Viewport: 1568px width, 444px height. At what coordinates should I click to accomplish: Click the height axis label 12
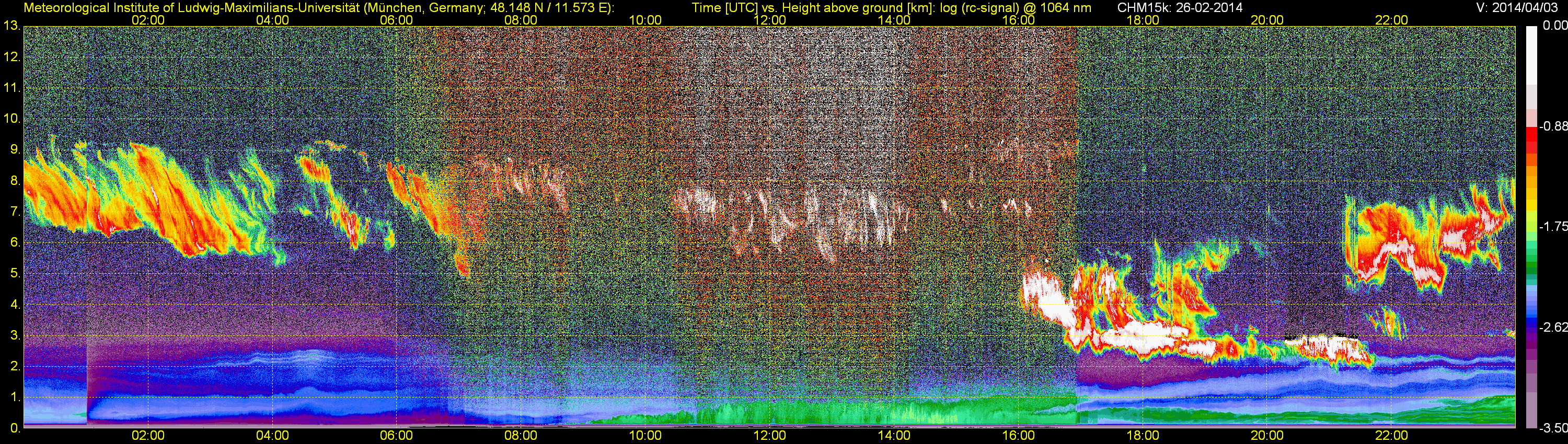[x=11, y=57]
